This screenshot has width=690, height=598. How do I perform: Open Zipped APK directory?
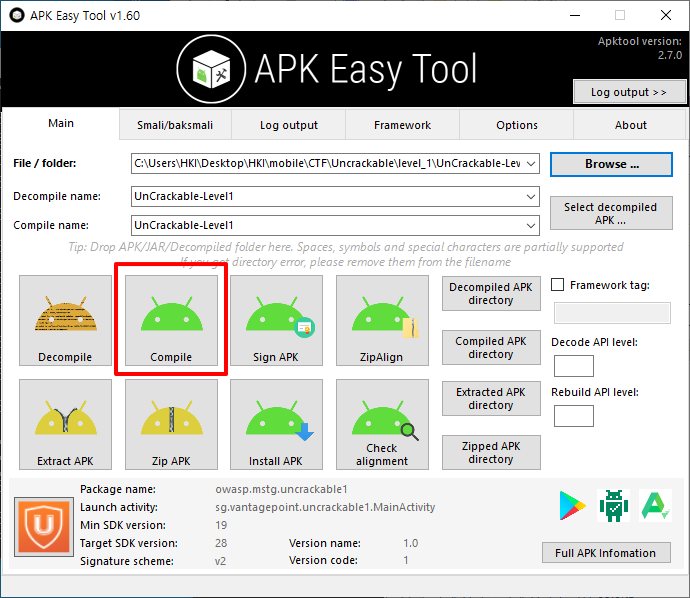(x=491, y=452)
